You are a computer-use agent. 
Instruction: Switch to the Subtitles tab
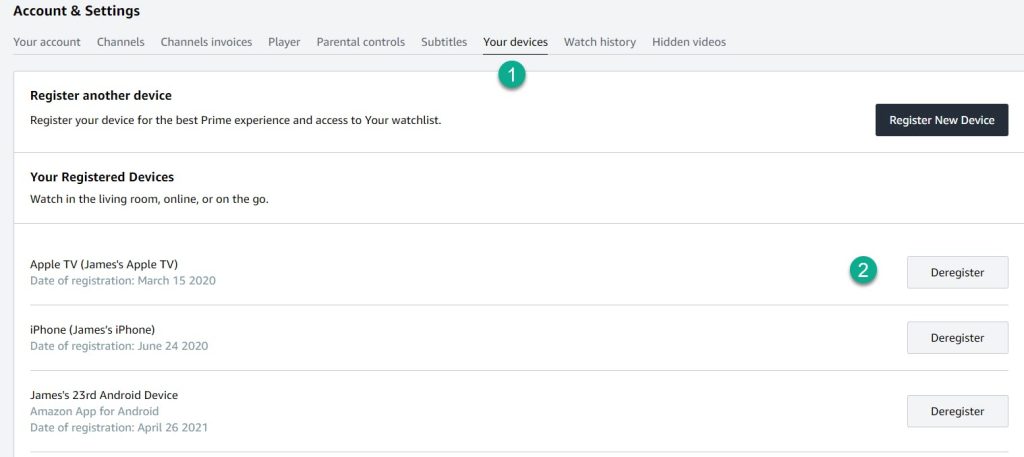(444, 42)
